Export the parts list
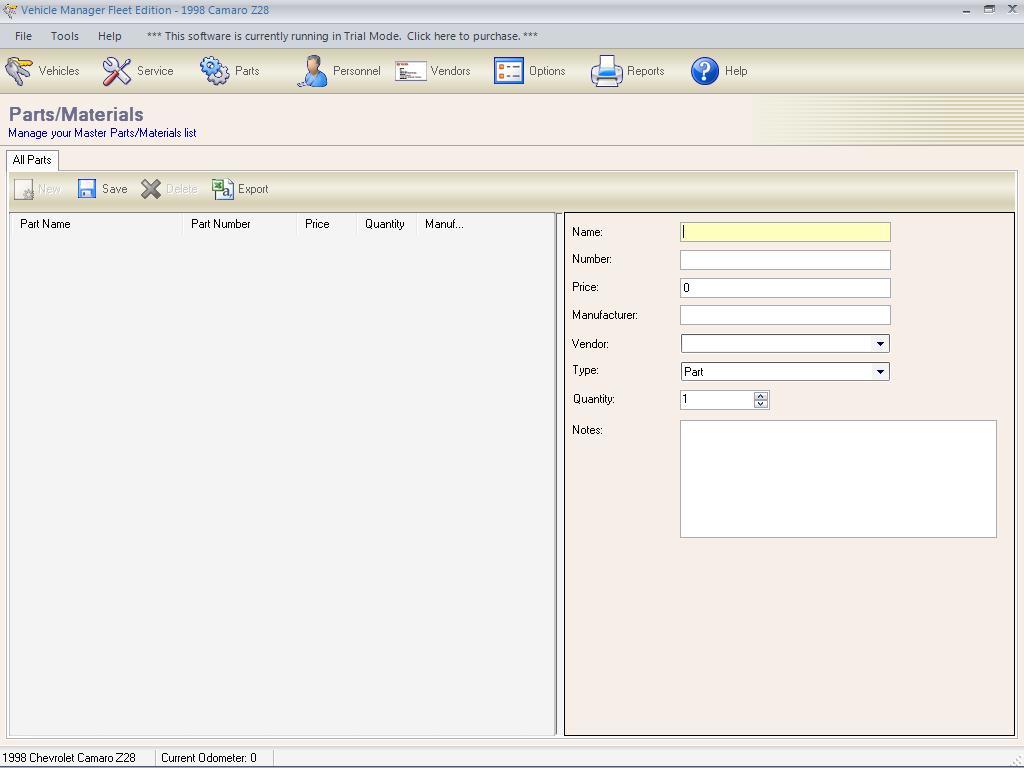 click(240, 188)
